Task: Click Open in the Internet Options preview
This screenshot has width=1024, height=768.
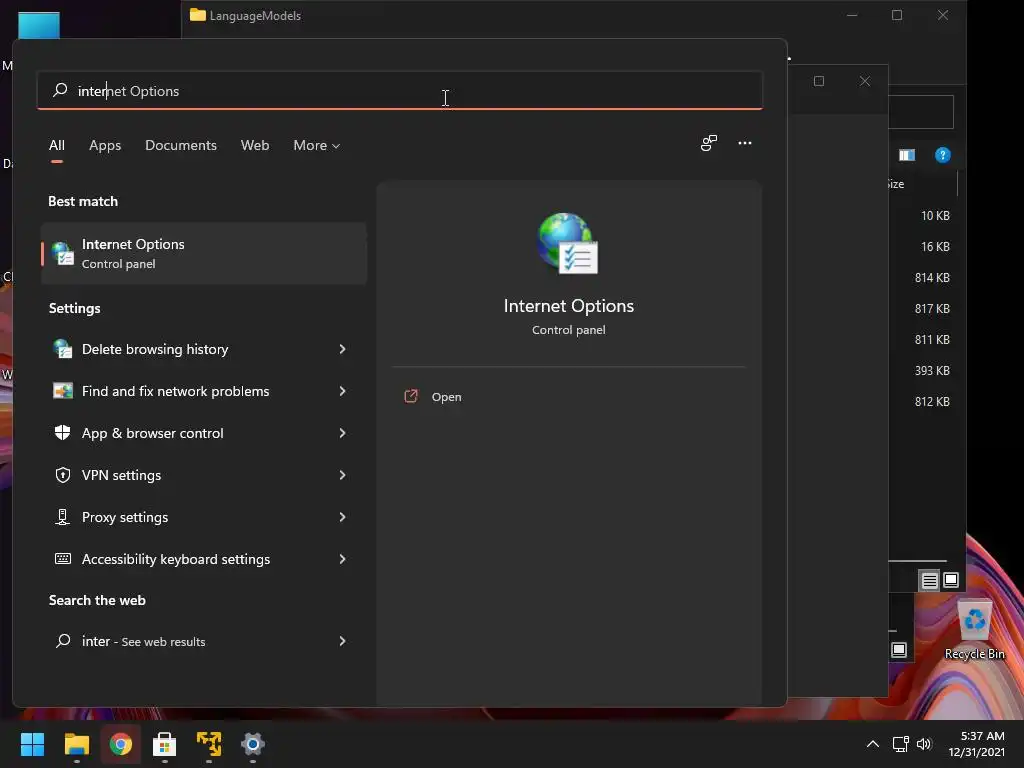Action: point(447,397)
